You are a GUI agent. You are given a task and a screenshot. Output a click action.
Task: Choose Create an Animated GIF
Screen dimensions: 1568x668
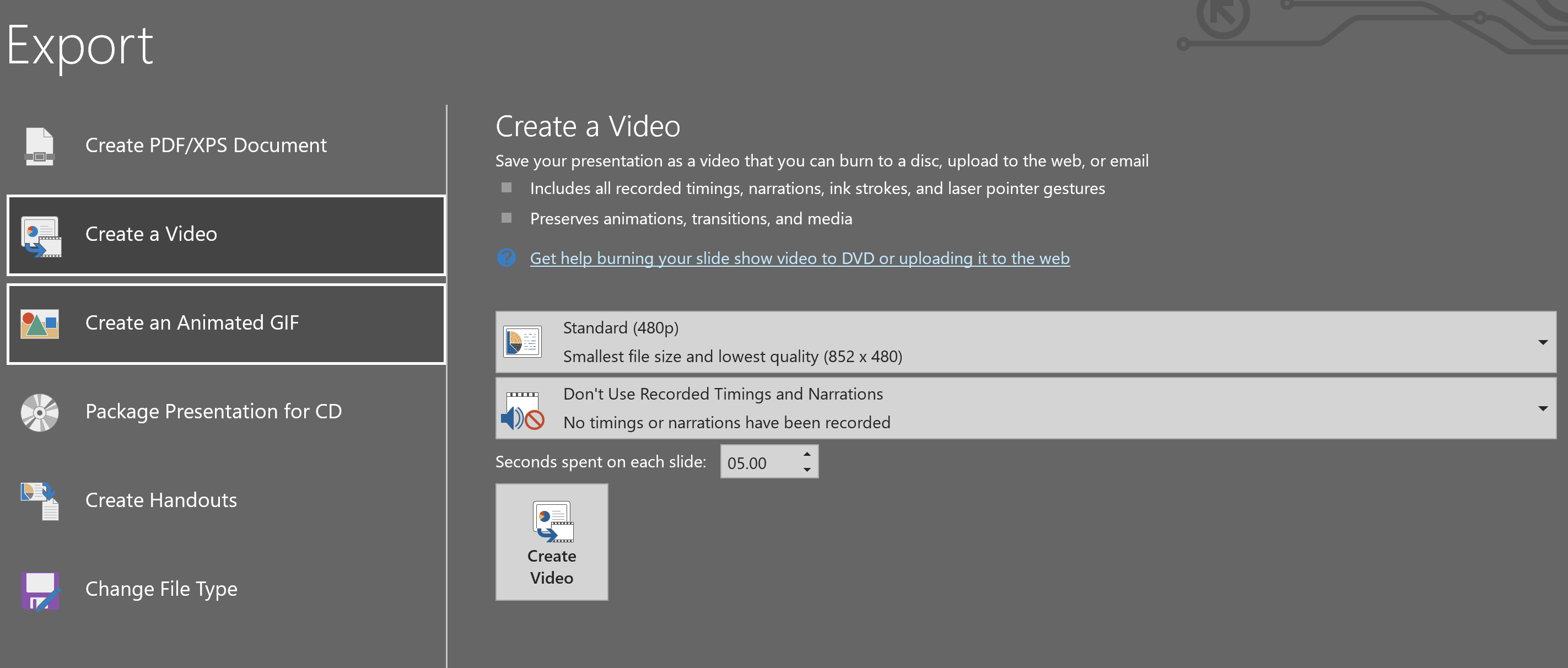click(x=226, y=324)
